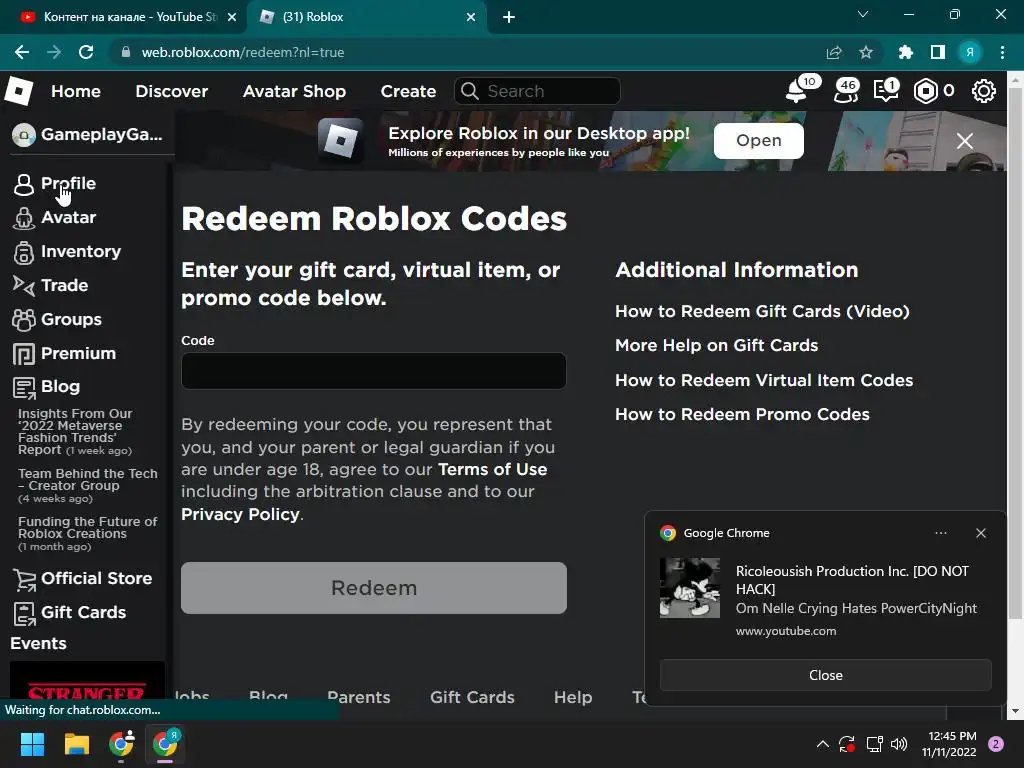The width and height of the screenshot is (1024, 768).
Task: Open the tab search chevron
Action: (863, 14)
